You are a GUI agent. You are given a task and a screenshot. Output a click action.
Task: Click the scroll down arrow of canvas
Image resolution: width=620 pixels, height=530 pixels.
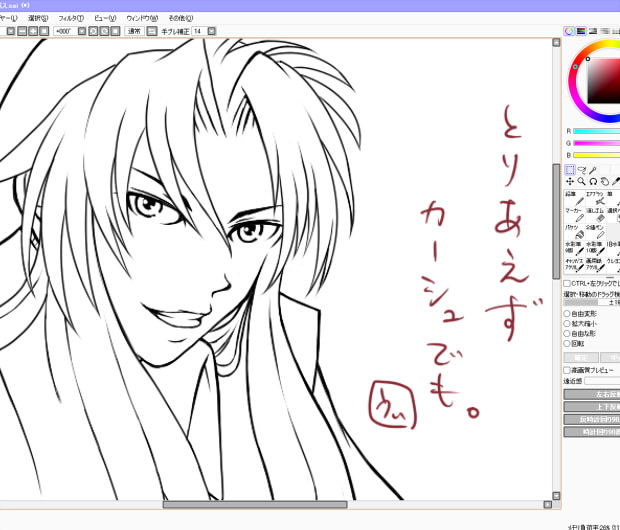(x=556, y=496)
